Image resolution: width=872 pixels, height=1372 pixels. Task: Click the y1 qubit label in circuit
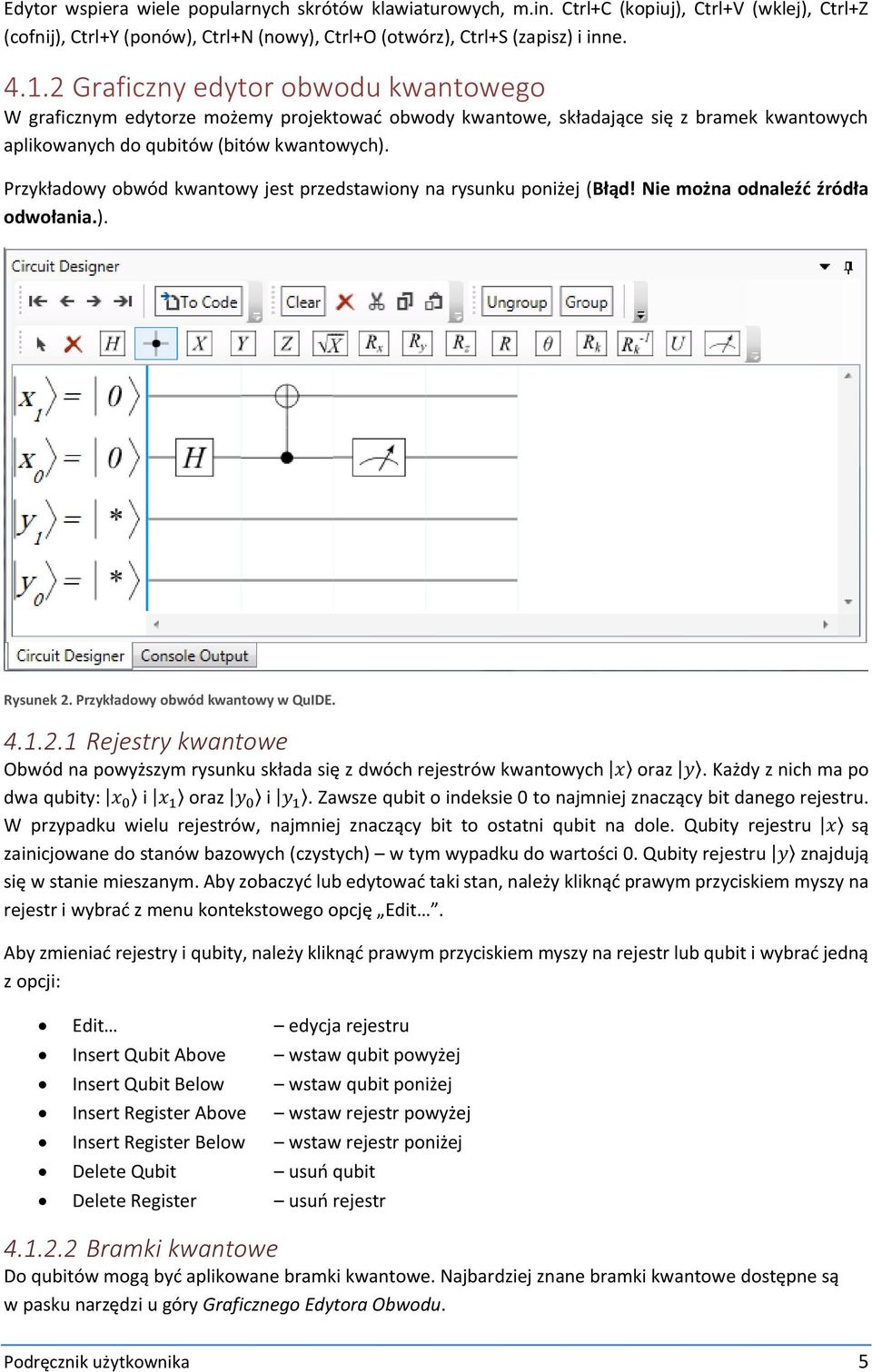pyautogui.click(x=36, y=521)
